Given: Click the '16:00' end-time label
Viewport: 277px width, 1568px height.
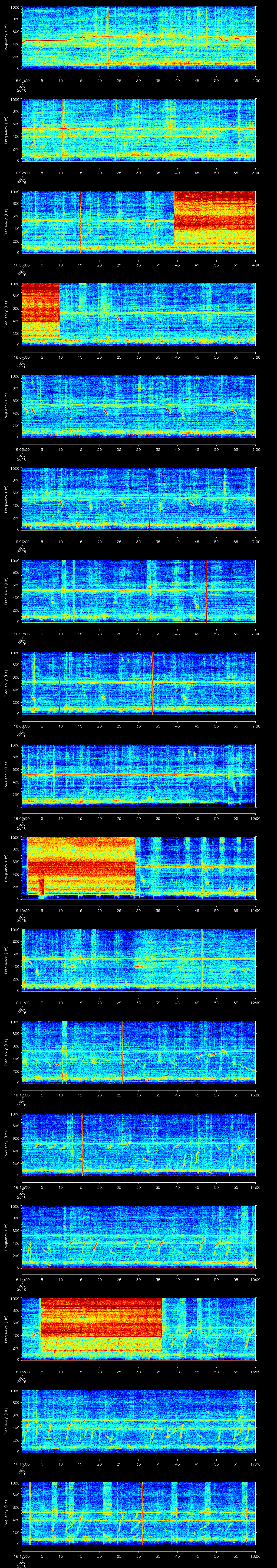Looking at the screenshot, I should pyautogui.click(x=256, y=1371).
